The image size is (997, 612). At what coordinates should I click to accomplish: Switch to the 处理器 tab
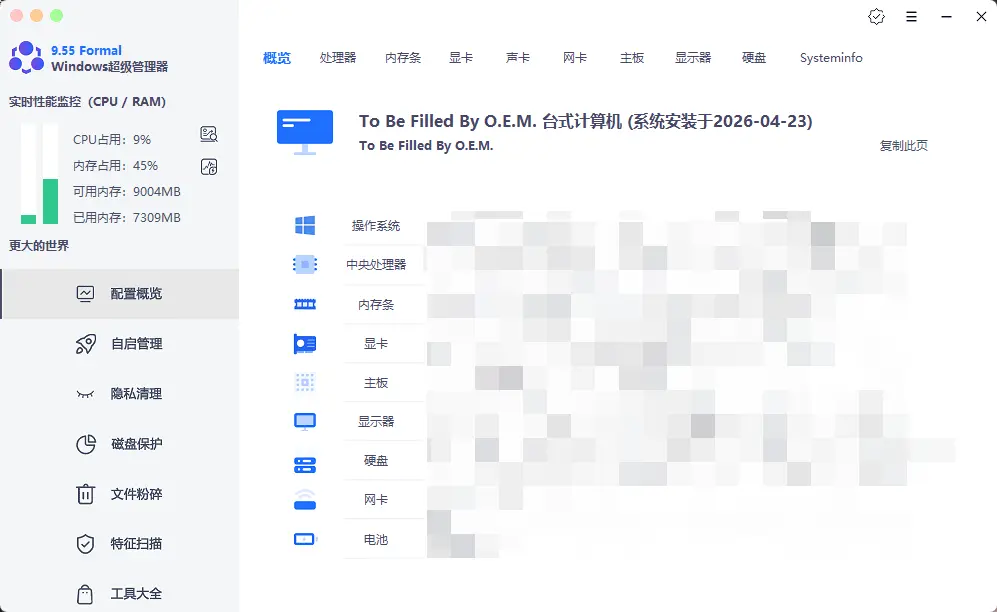coord(338,58)
